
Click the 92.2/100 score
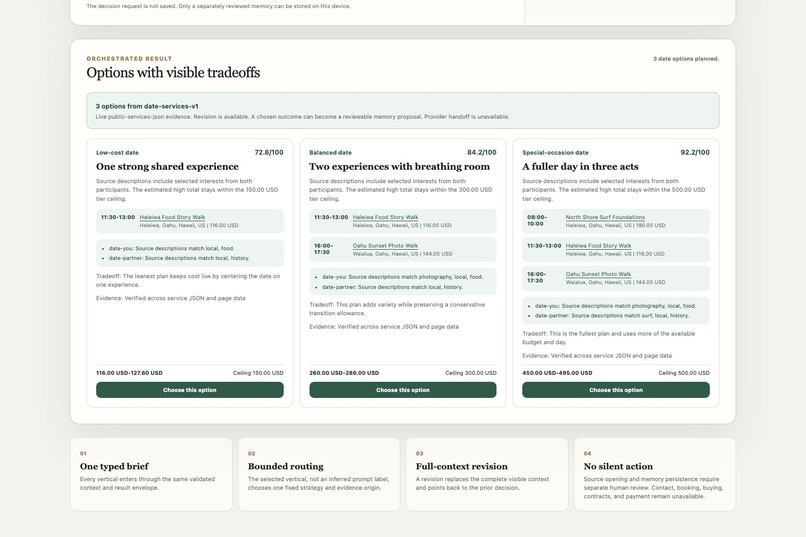click(x=695, y=152)
